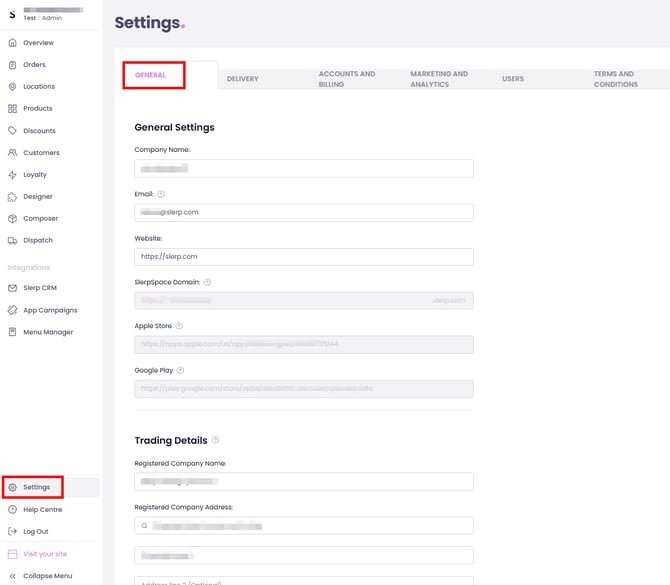Open the Dispatch truck icon

12,241
